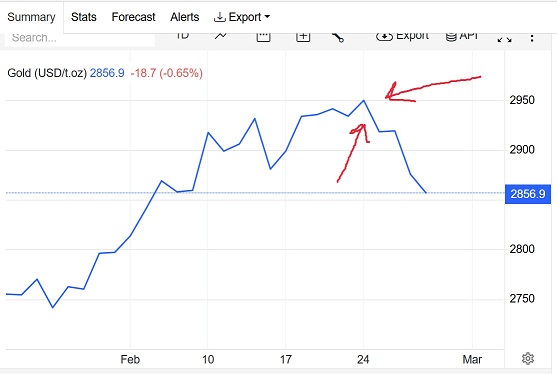
Task: Switch to the Summary tab
Action: 31,17
